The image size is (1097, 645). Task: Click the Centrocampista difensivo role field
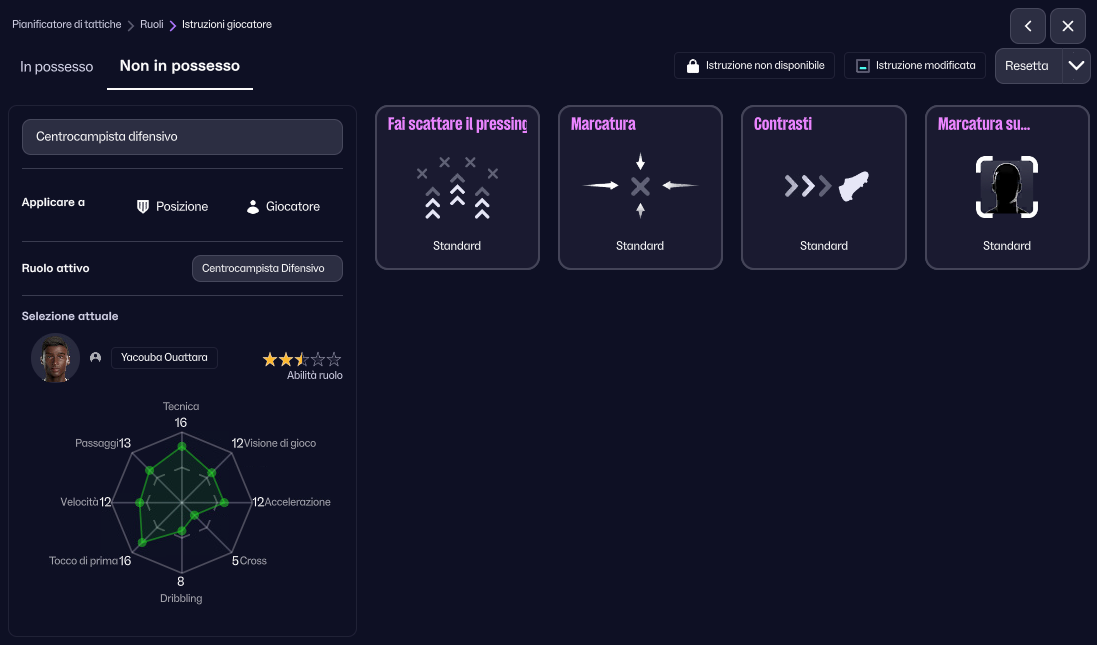coord(182,137)
